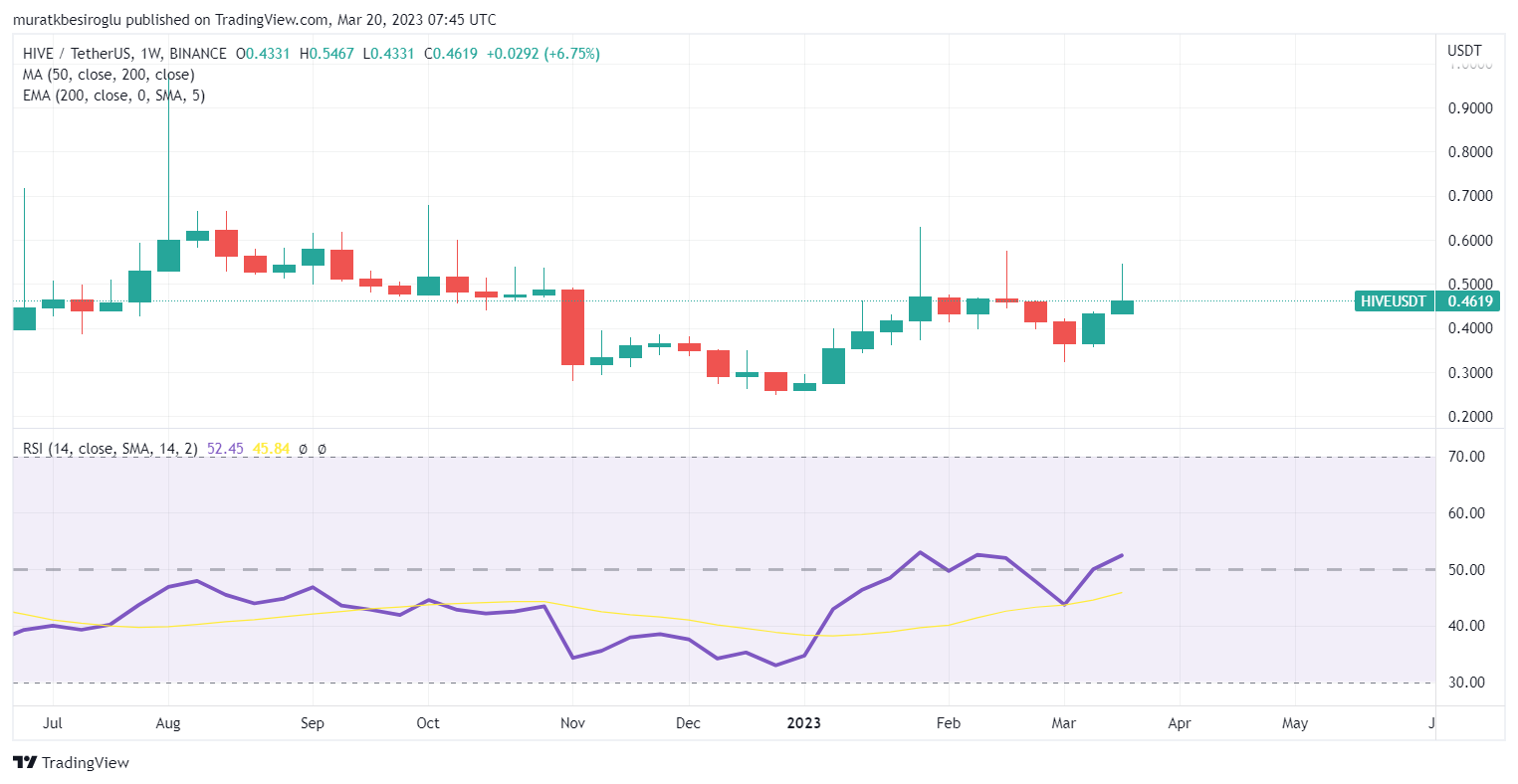Click the current price 0.4619 axis label
1518x784 pixels.
[1470, 300]
